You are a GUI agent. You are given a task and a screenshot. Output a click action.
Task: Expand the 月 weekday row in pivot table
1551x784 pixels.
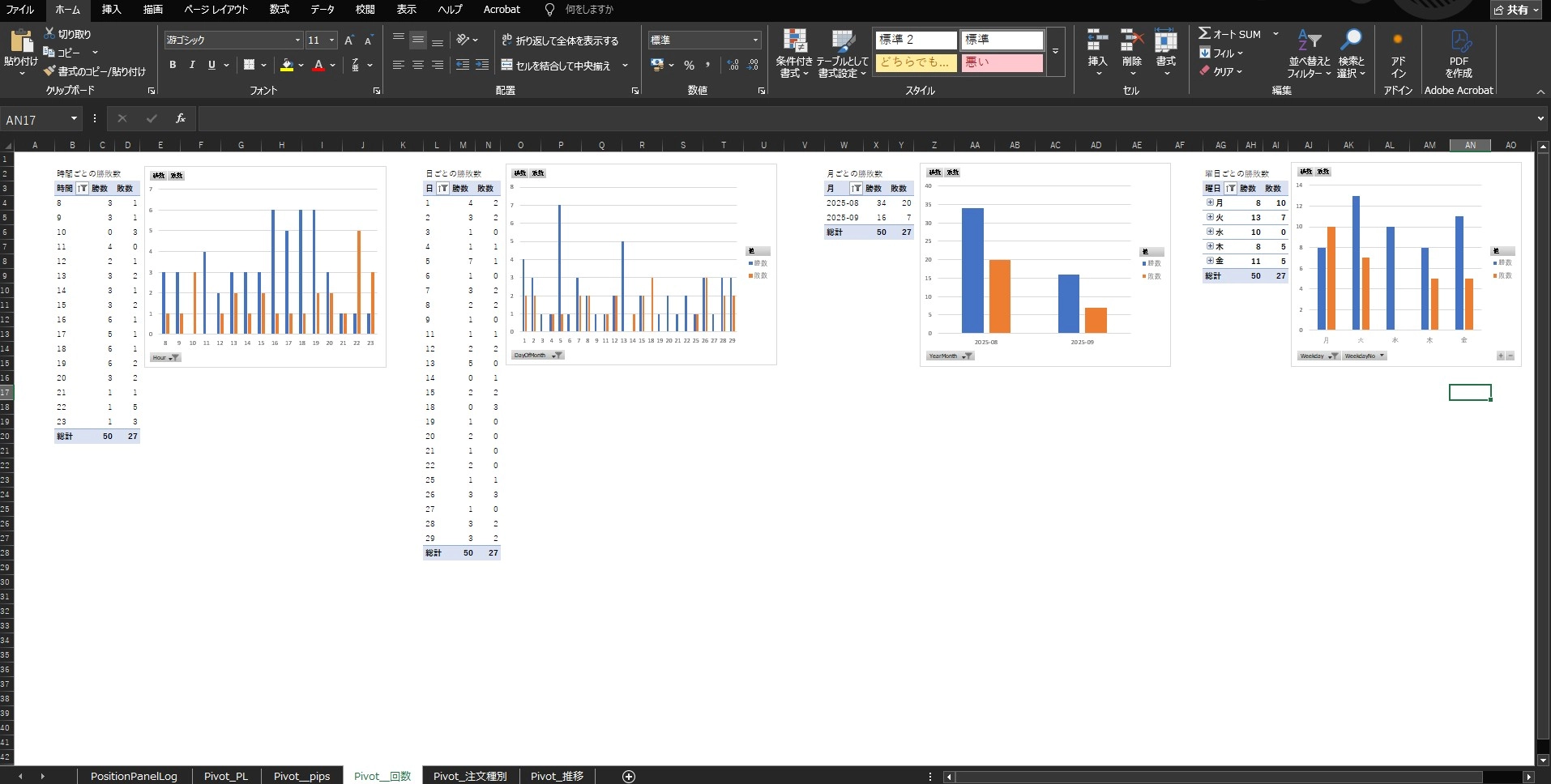(x=1210, y=202)
